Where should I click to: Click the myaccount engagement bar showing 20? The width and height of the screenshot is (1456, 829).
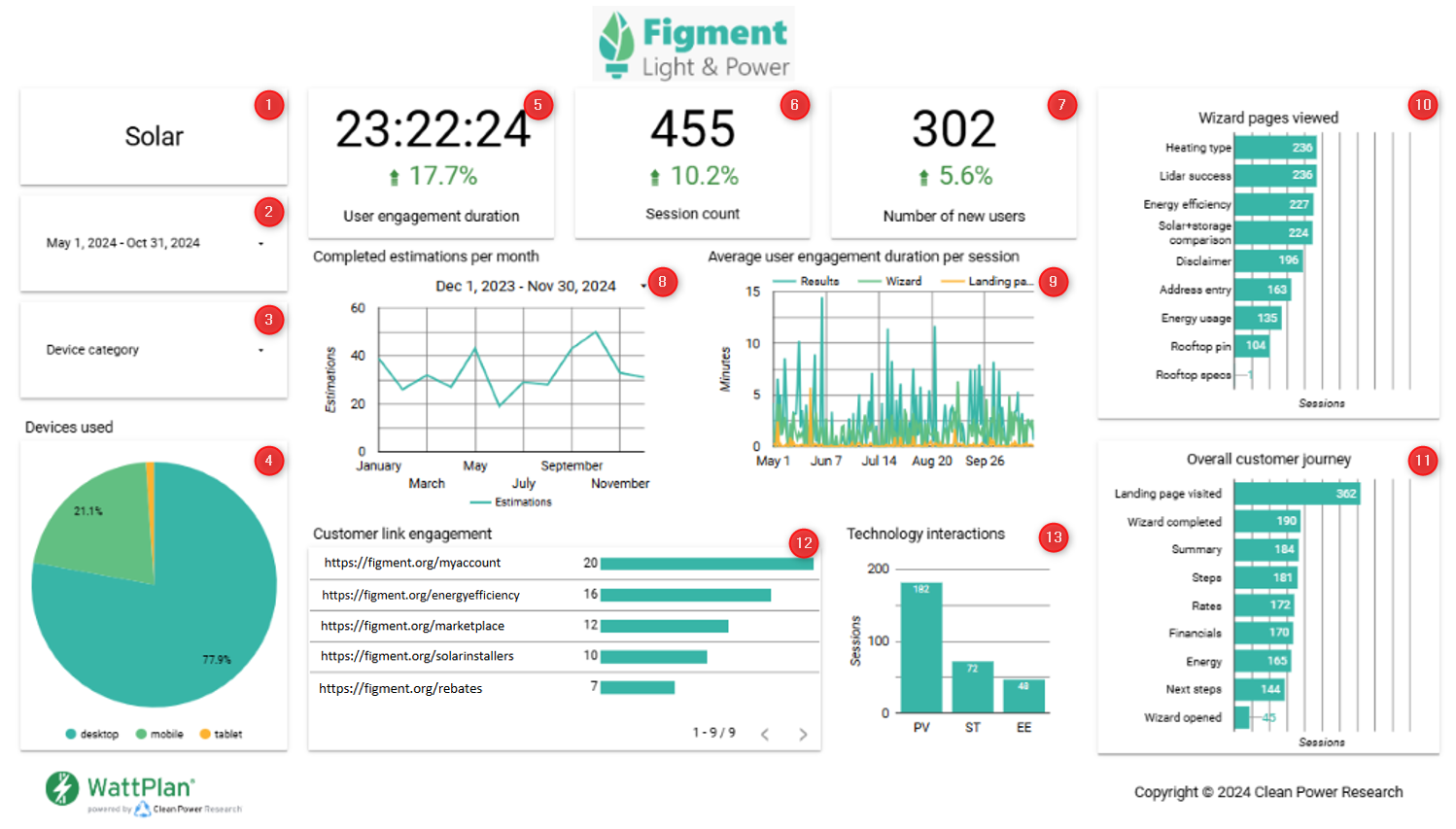click(x=707, y=564)
